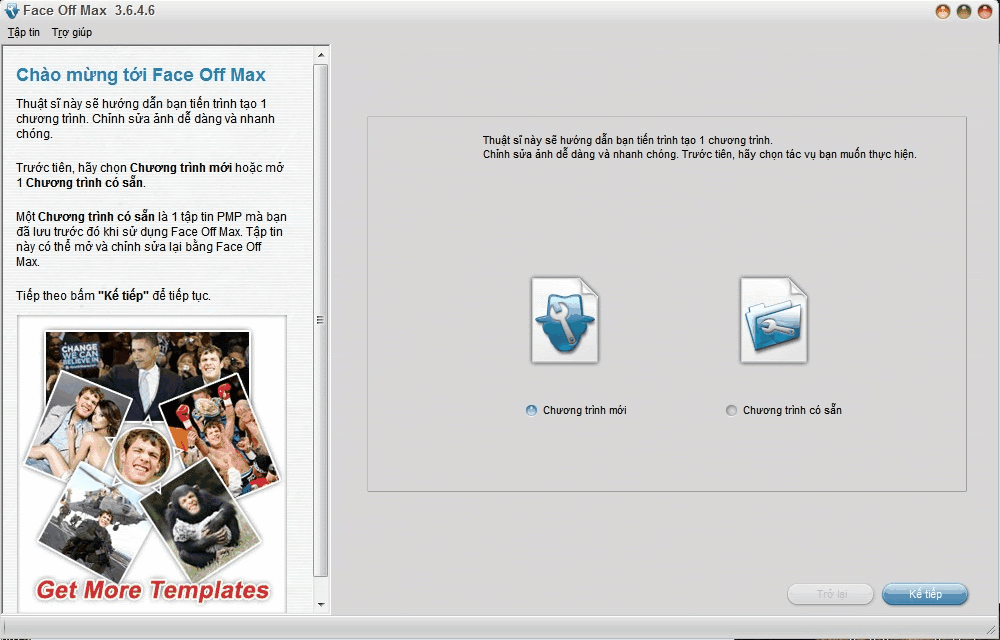This screenshot has height=640, width=1000.
Task: Click the "Trước tiên, hãy chọn tác vụ" text
Action: point(799,154)
